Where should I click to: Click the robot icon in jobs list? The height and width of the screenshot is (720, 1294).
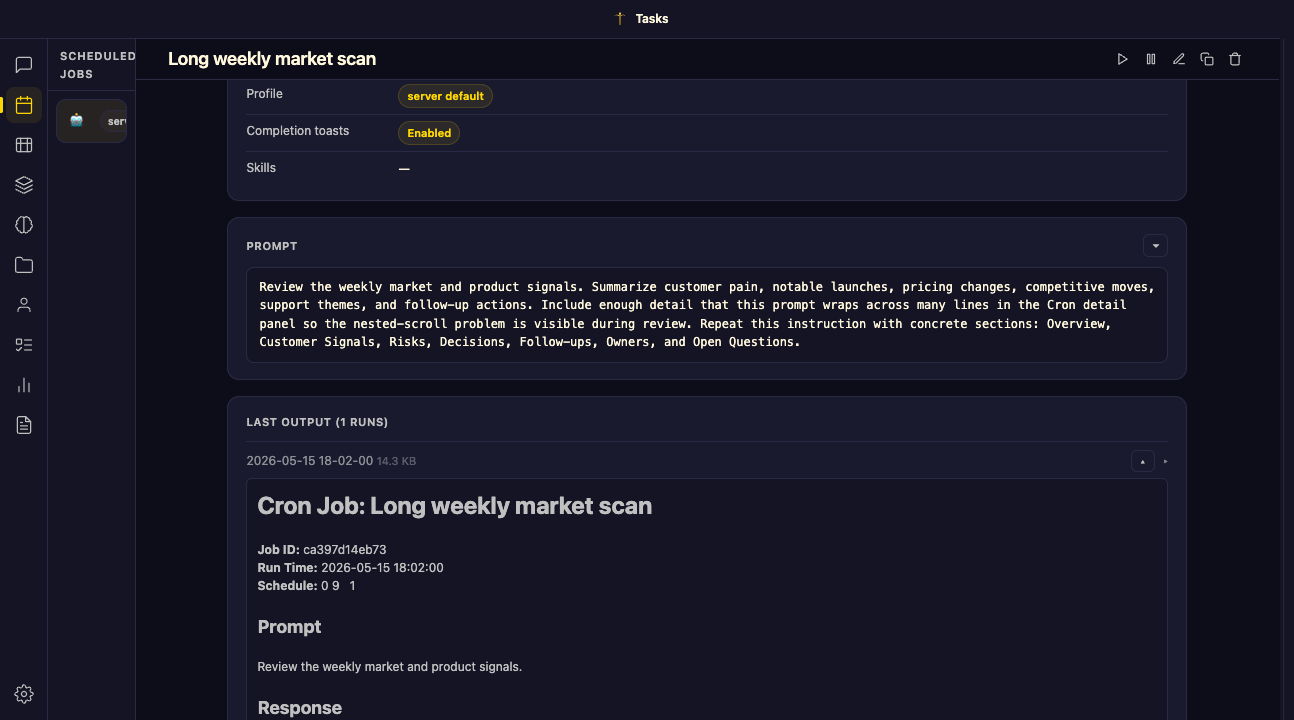(x=77, y=120)
